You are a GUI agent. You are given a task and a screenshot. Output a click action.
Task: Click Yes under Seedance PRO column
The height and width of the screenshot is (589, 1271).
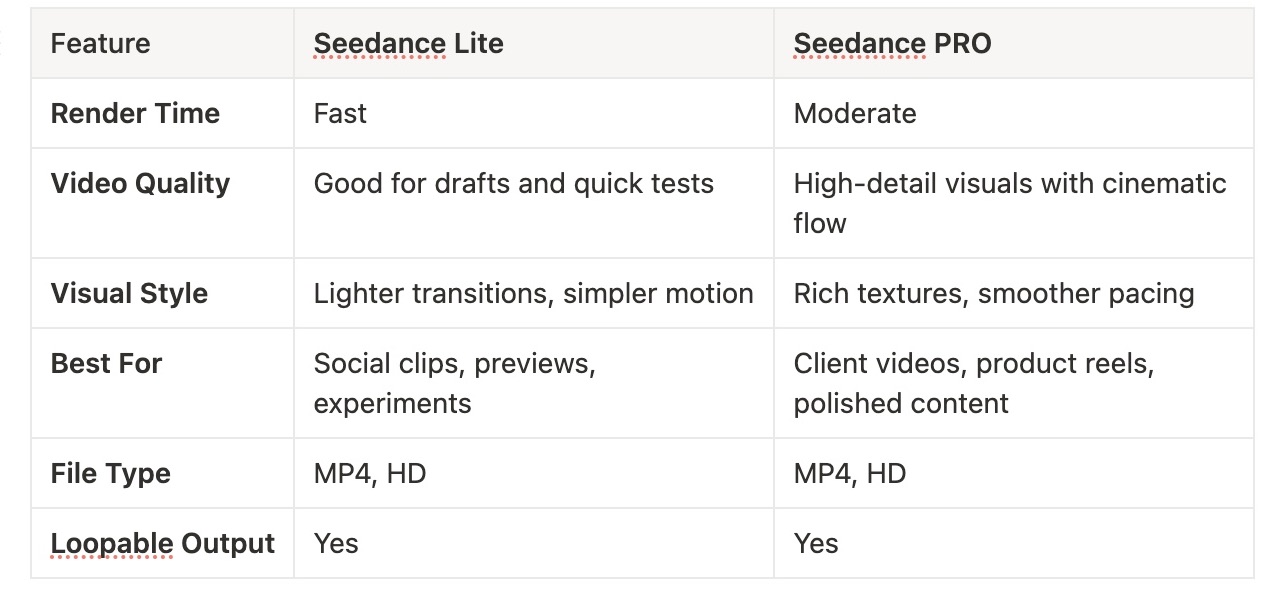point(1013,544)
